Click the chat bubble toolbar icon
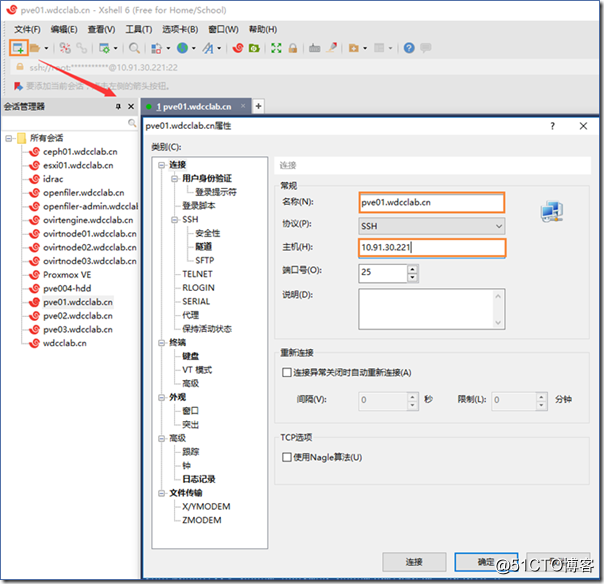This screenshot has height=584, width=604. tap(426, 48)
